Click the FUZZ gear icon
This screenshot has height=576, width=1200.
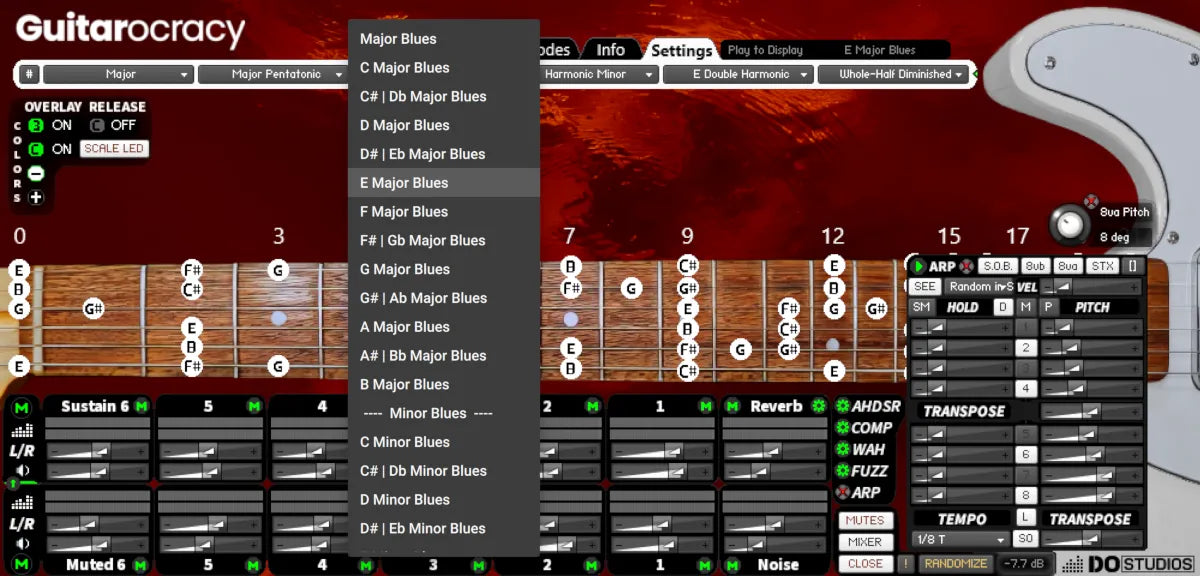tap(842, 471)
